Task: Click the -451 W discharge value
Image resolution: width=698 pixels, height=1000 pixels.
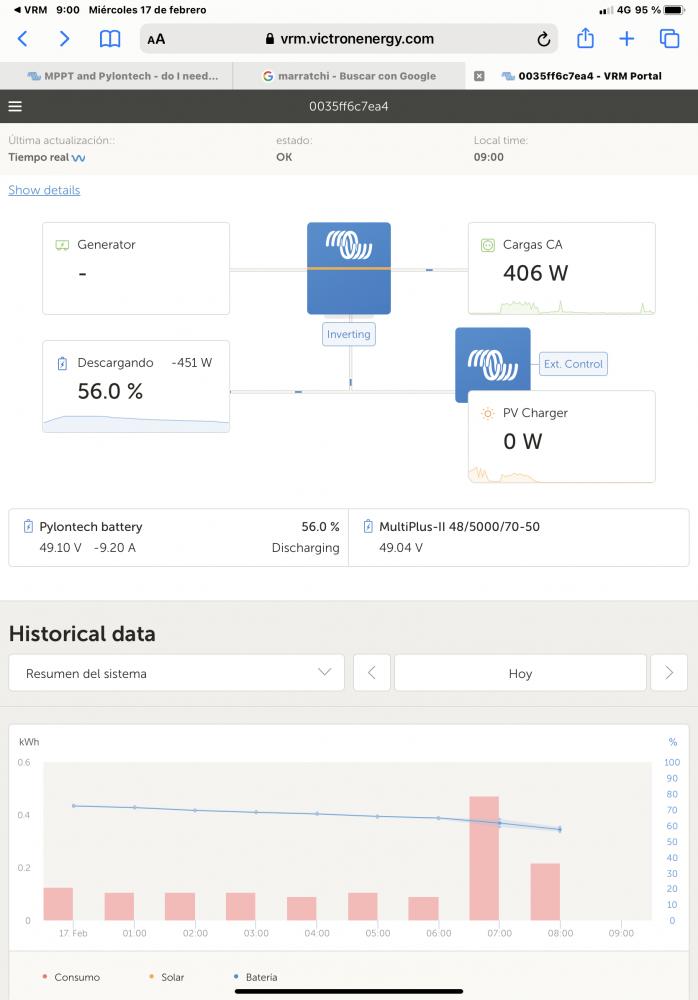Action: point(191,363)
